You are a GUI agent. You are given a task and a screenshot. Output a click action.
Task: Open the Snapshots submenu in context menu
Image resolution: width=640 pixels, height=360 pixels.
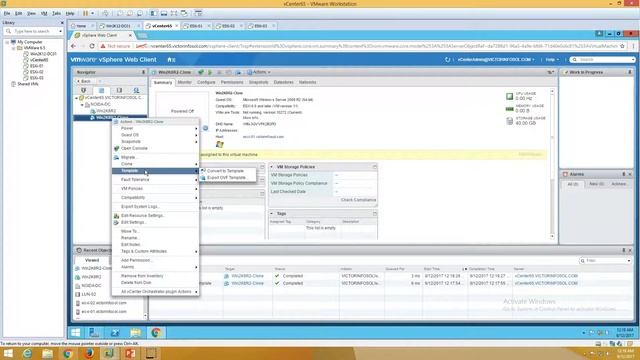coord(156,141)
